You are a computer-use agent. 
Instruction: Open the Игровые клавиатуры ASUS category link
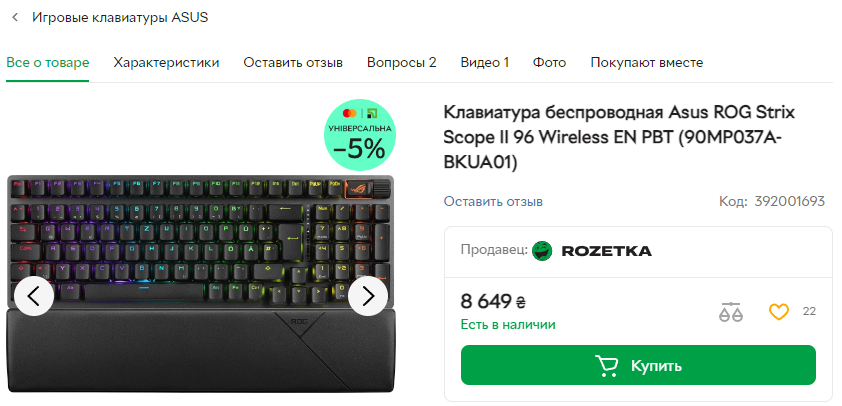pos(120,18)
